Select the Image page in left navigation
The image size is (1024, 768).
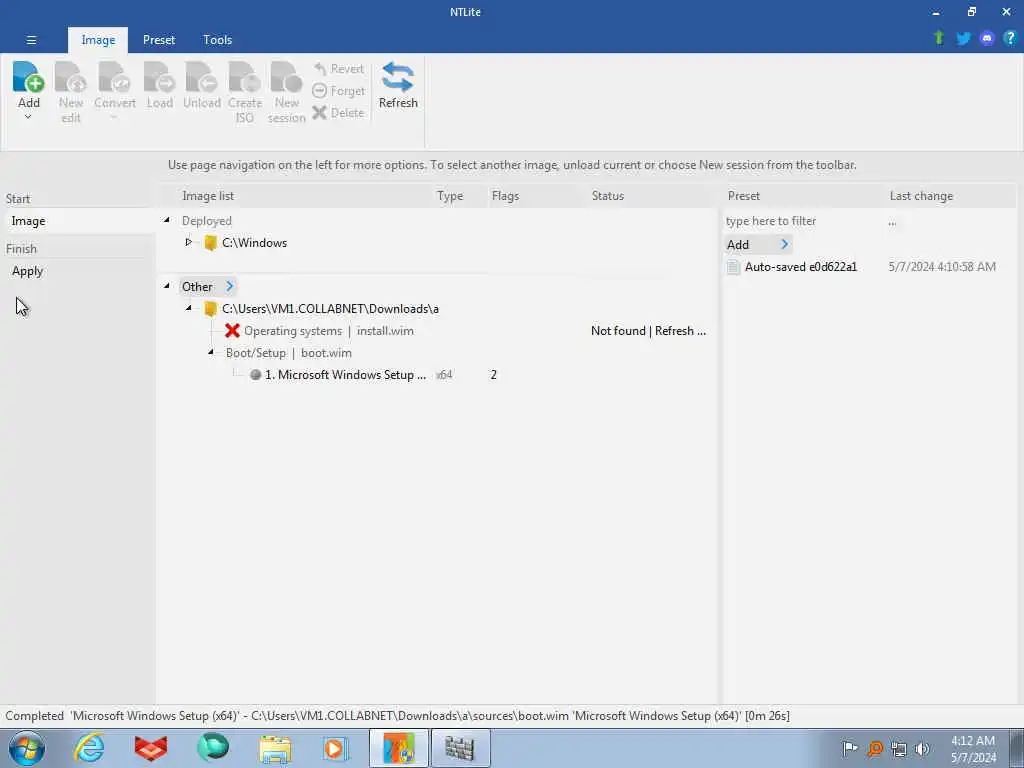tap(78, 221)
